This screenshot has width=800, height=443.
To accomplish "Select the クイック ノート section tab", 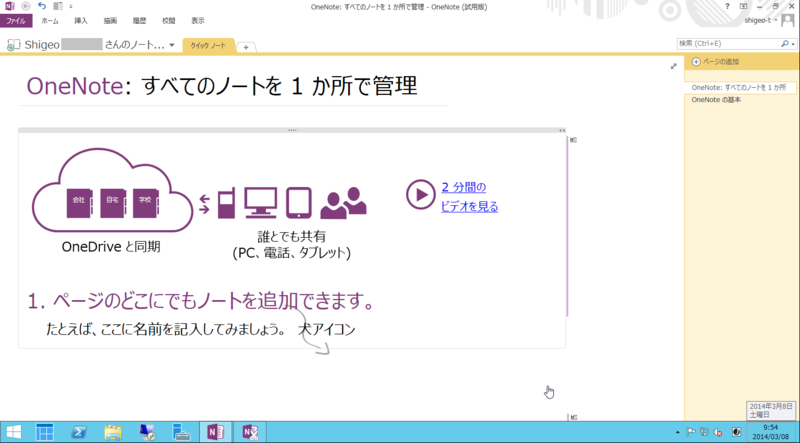I will coord(208,45).
